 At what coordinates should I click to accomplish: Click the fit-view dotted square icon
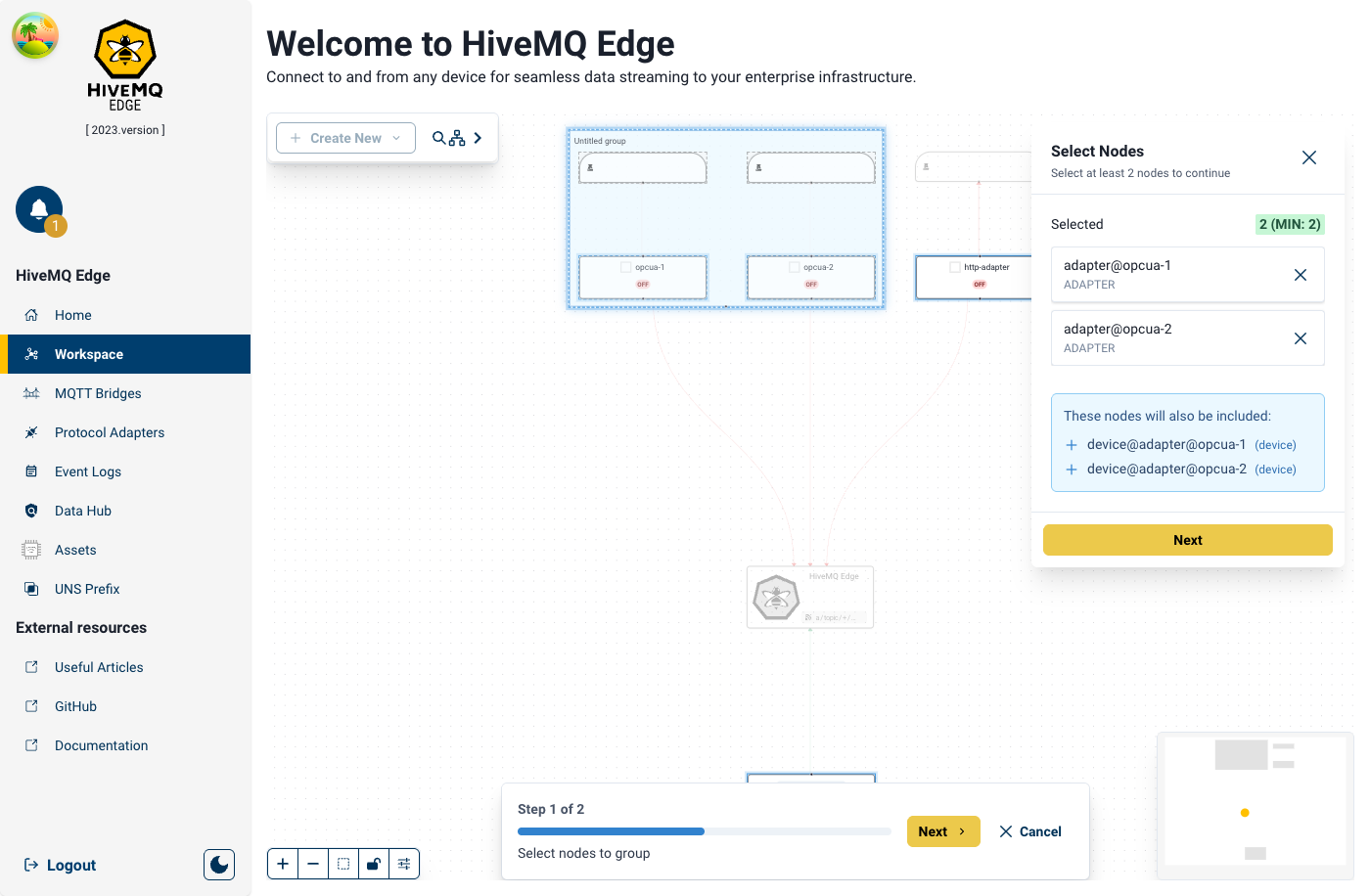coord(343,864)
